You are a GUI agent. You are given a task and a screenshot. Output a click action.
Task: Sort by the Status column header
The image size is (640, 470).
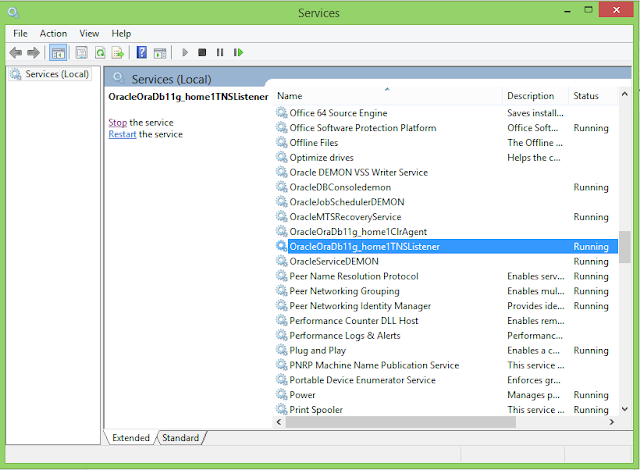pyautogui.click(x=593, y=96)
